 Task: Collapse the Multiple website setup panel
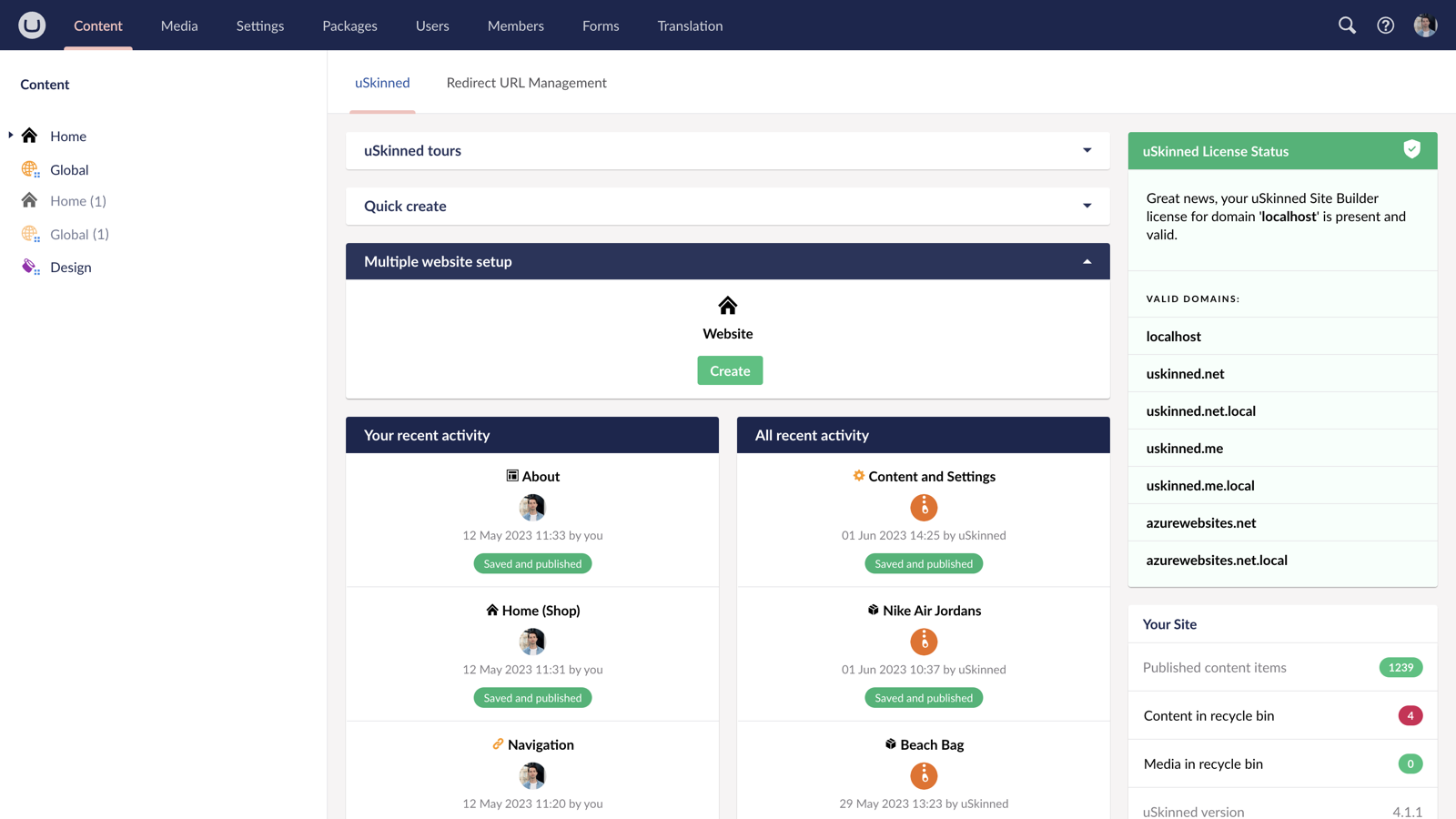click(x=1085, y=261)
